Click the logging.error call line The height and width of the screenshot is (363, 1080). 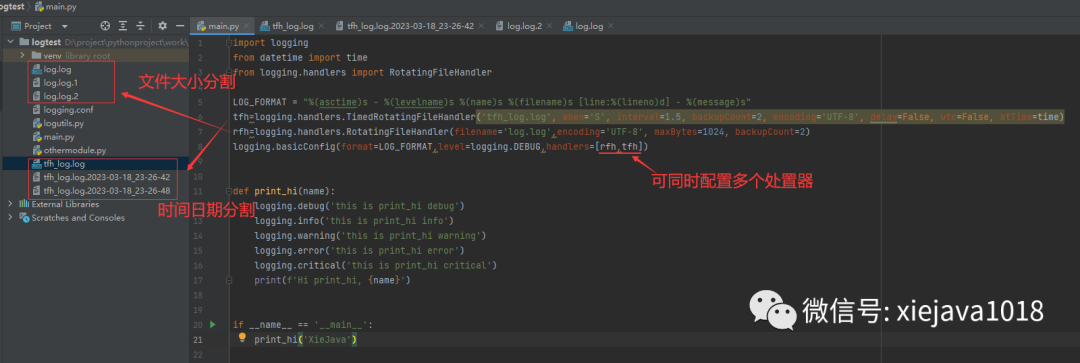[360, 250]
